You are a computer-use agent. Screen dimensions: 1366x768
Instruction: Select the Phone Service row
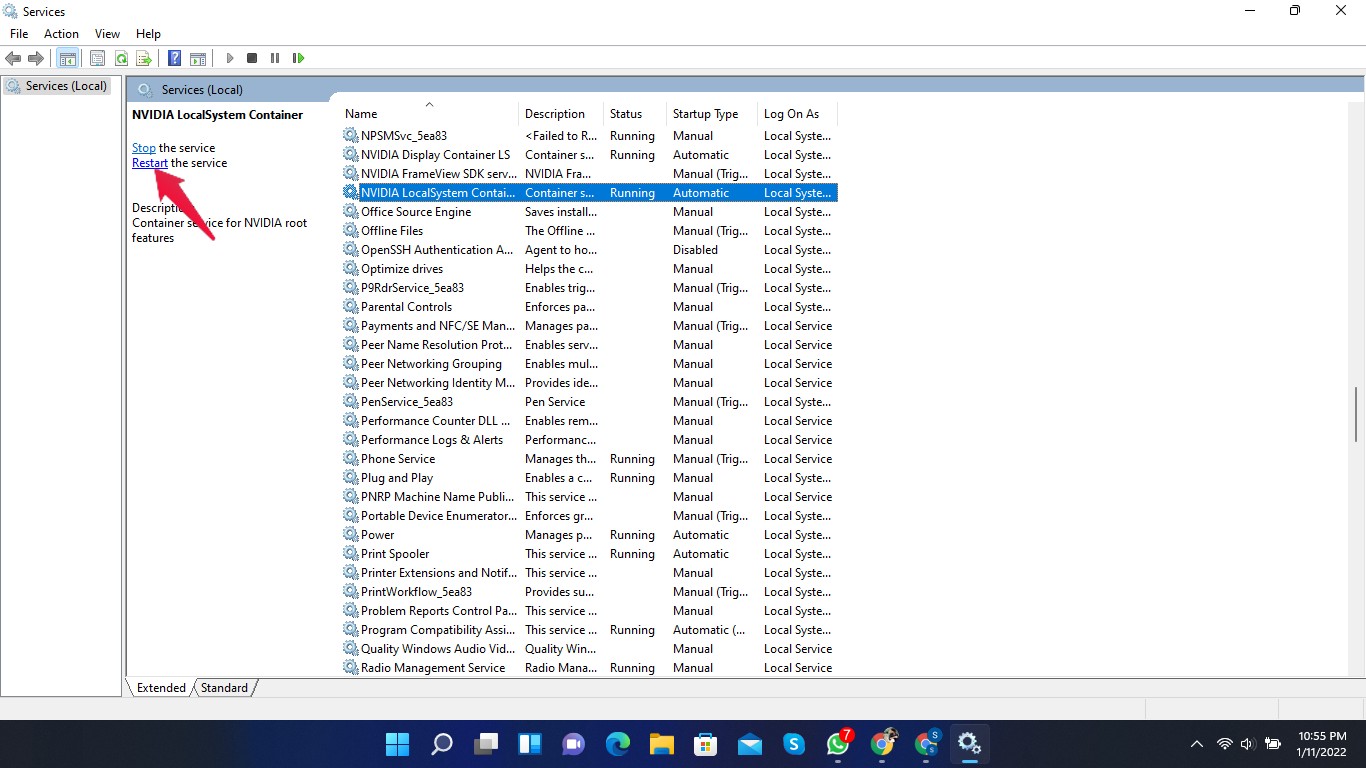tap(590, 459)
